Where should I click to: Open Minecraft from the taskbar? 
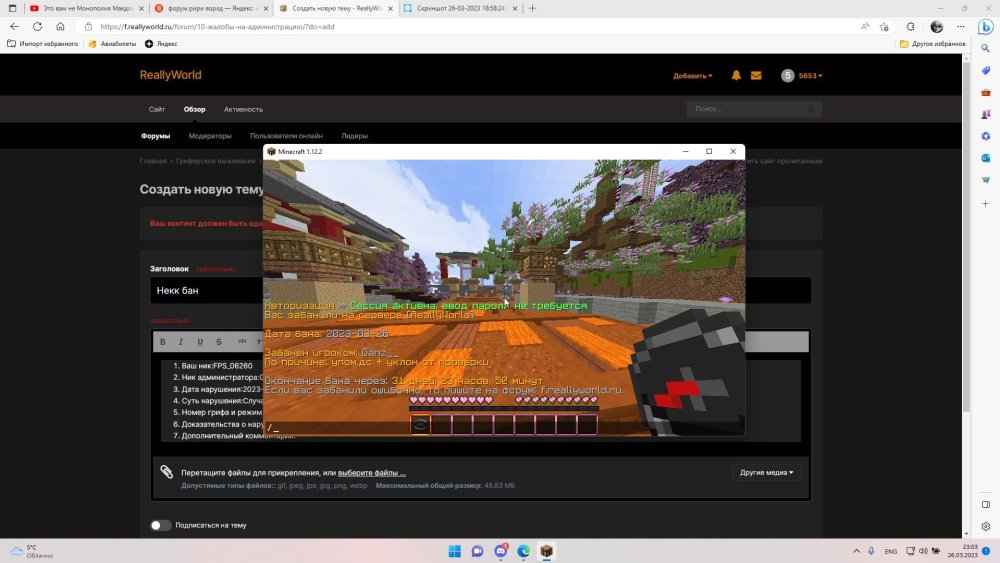point(547,551)
